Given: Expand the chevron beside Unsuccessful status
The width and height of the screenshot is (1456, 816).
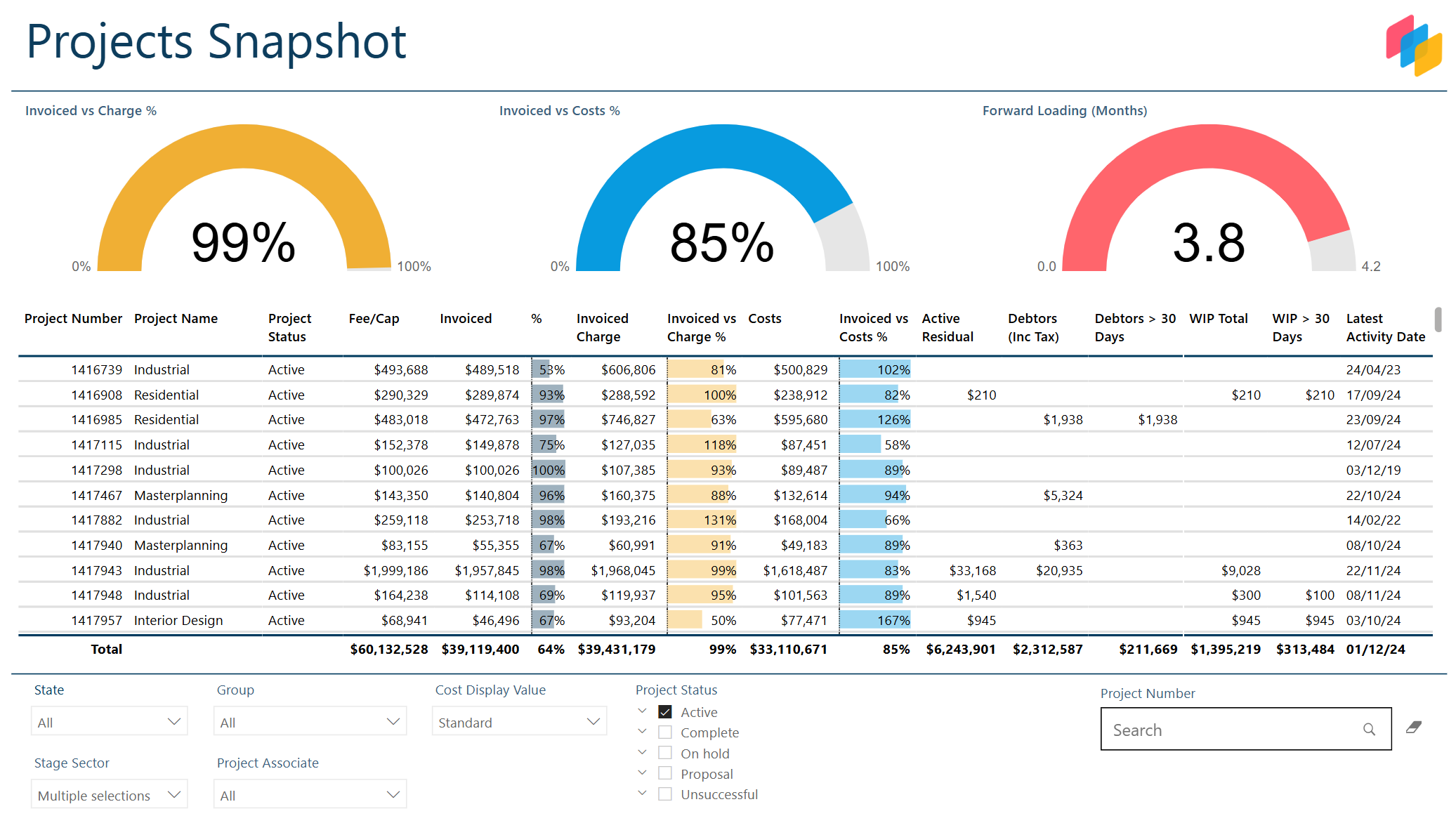Looking at the screenshot, I should tap(641, 792).
